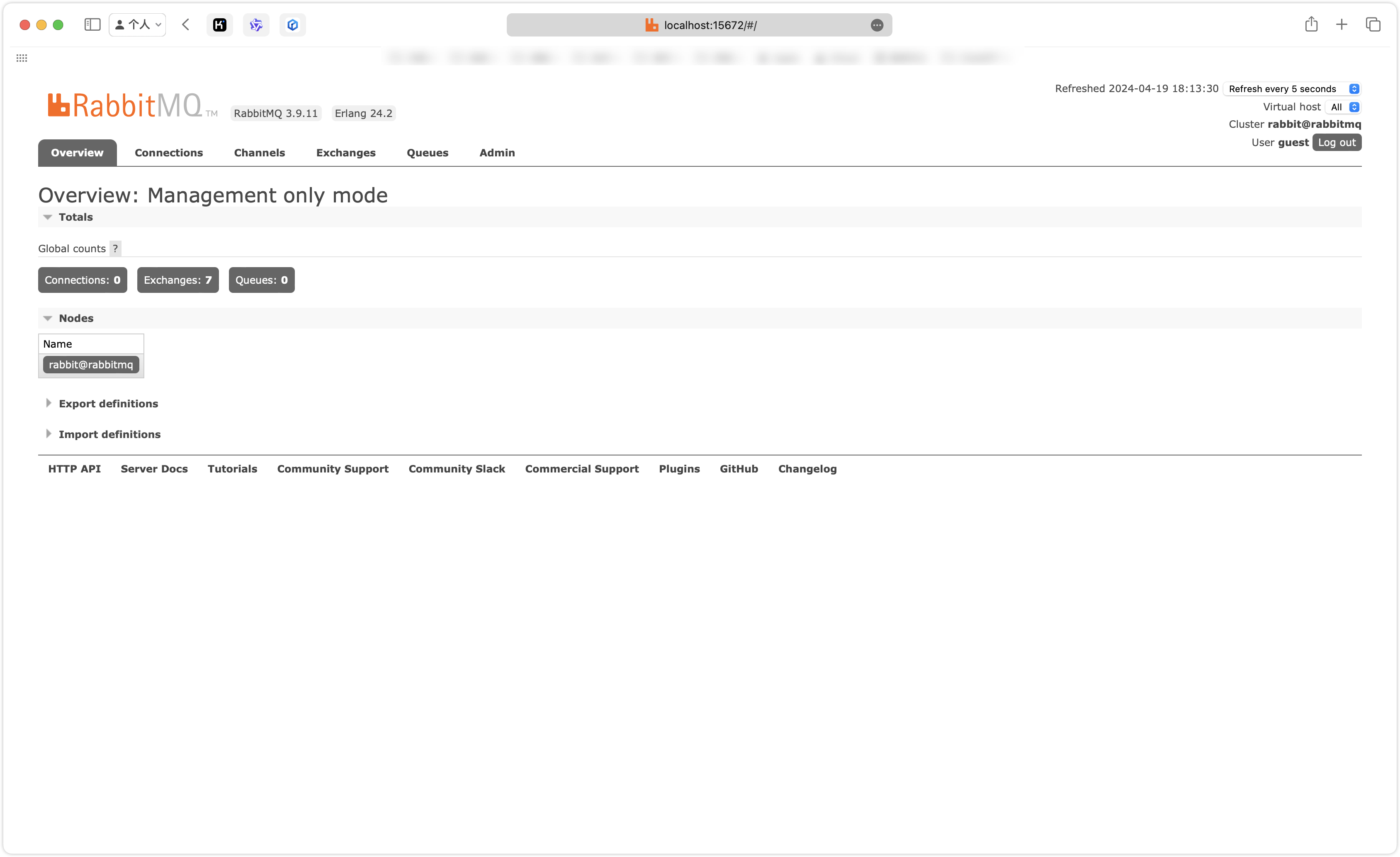Click the RabbitMQ logo
The height and width of the screenshot is (857, 1400).
click(x=125, y=106)
